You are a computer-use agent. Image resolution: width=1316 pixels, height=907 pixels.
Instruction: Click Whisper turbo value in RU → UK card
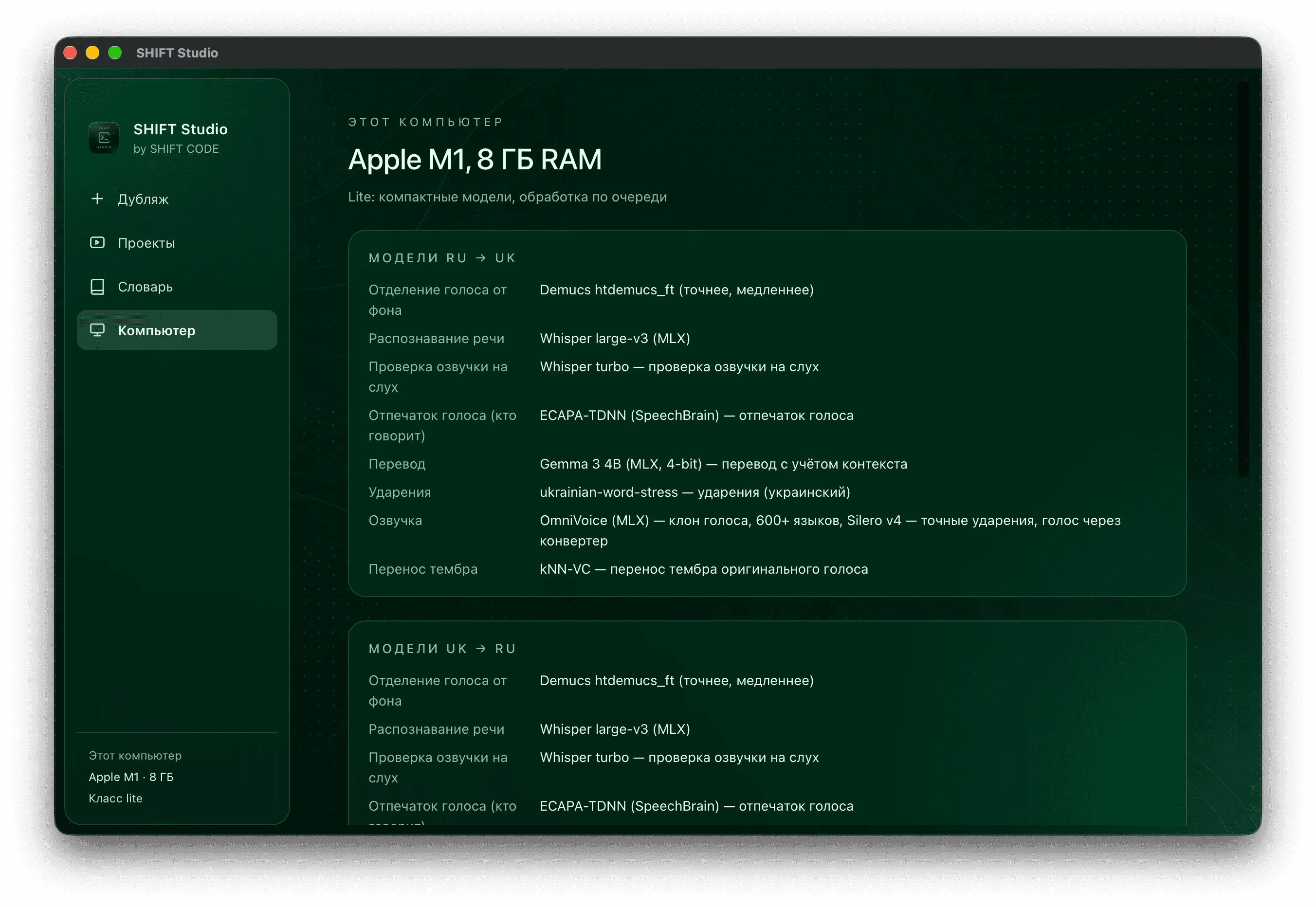(x=679, y=367)
